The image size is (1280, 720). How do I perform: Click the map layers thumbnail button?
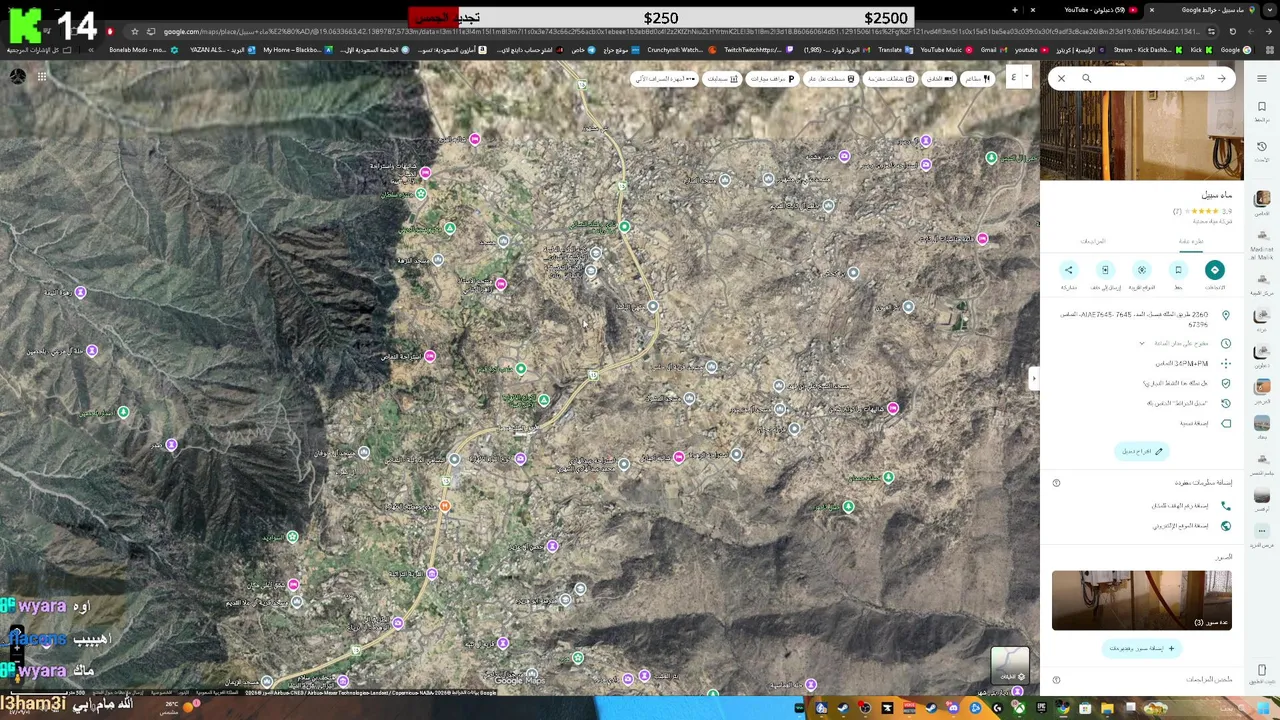coord(1009,665)
